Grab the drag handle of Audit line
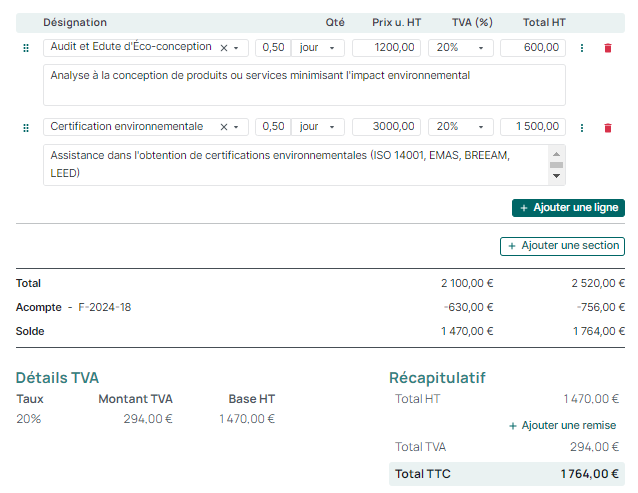The width and height of the screenshot is (638, 493). coord(26,48)
